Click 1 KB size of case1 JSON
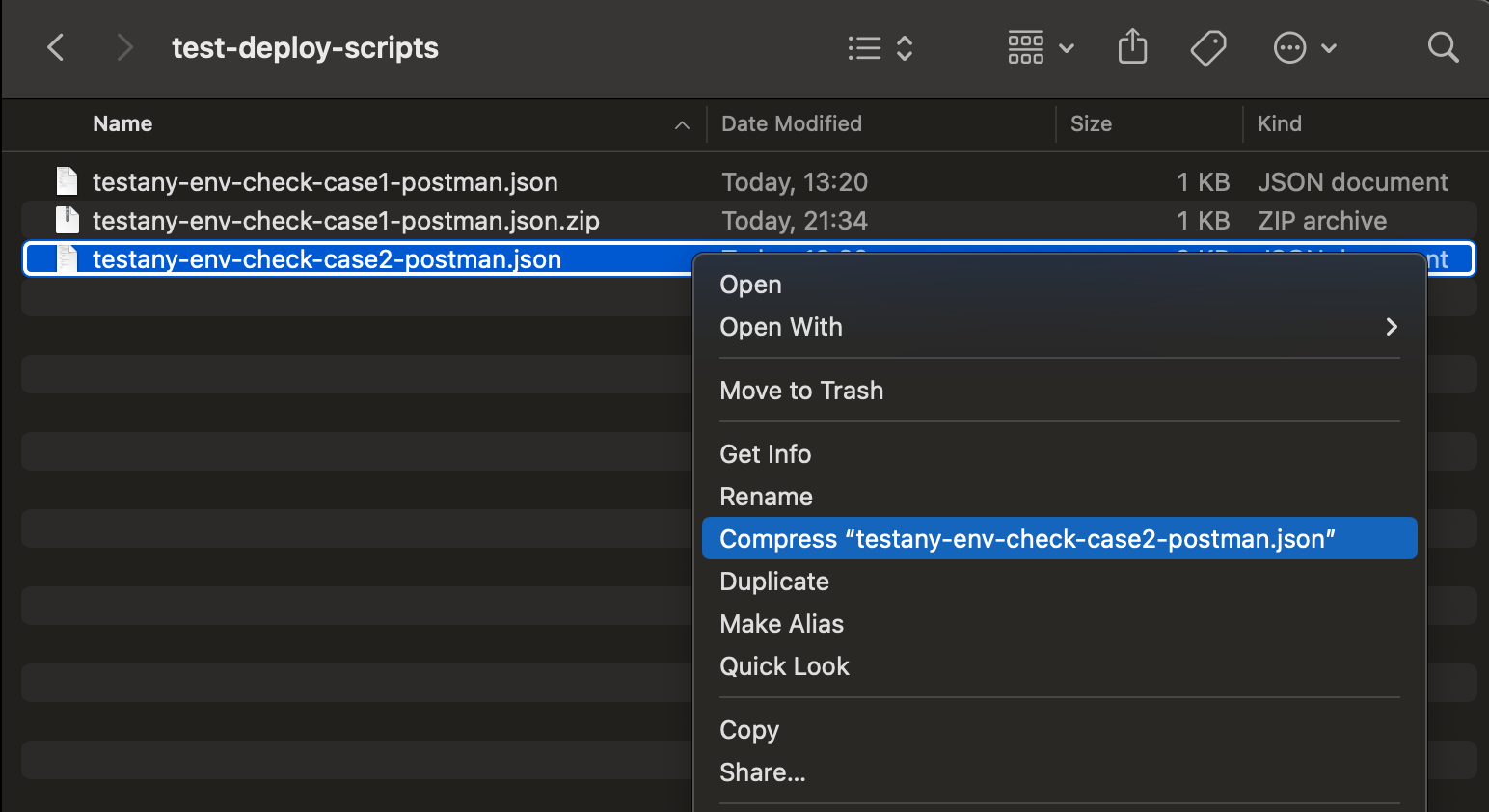1489x812 pixels. (x=1204, y=182)
